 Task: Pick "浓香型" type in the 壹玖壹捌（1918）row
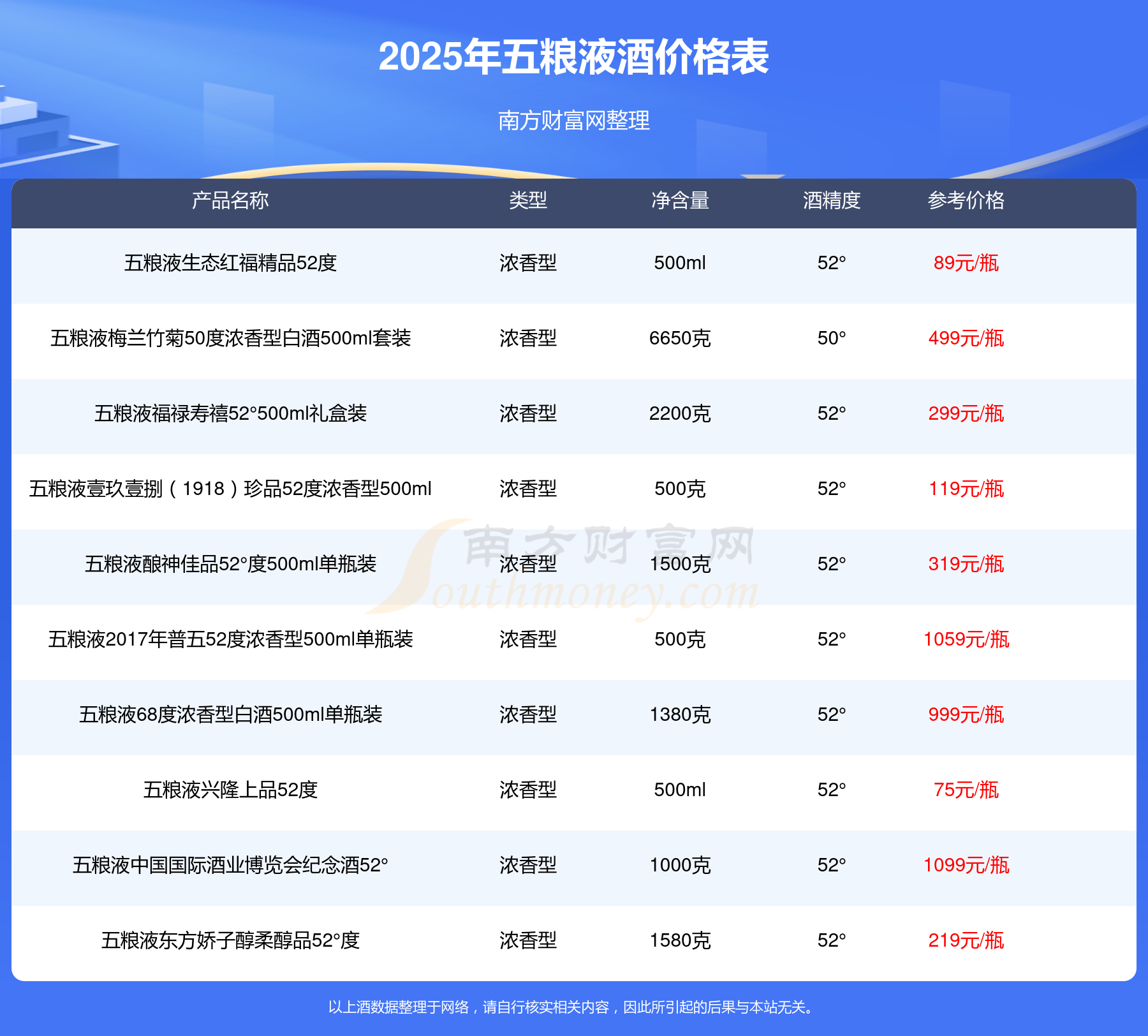528,489
